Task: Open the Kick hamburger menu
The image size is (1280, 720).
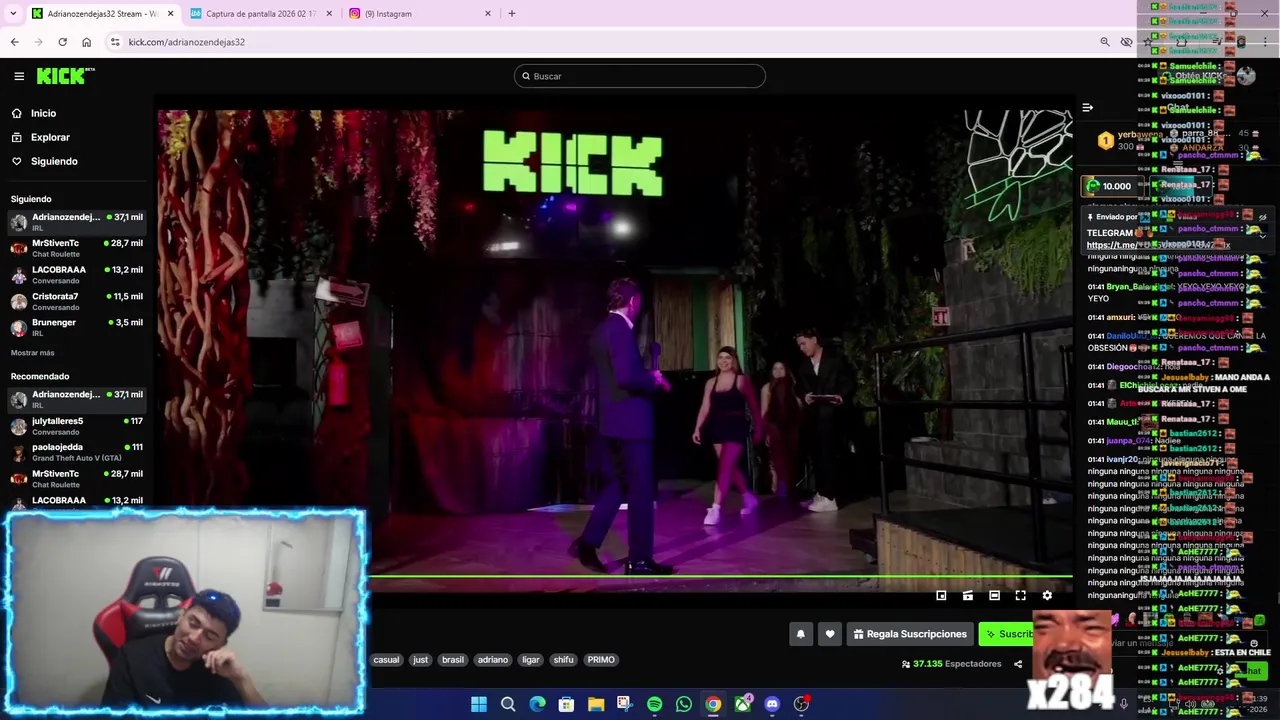Action: click(19, 76)
